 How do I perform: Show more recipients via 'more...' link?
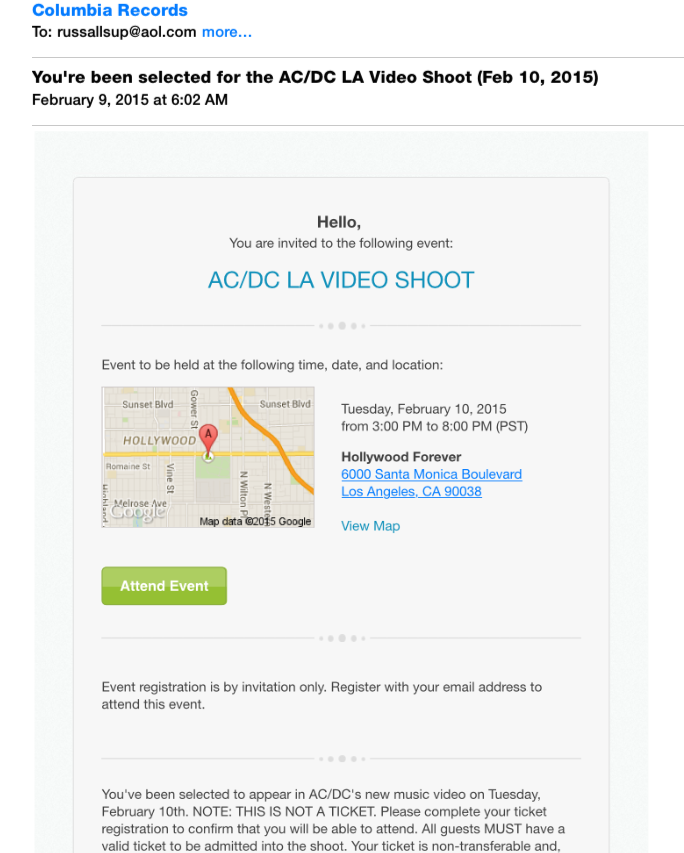(226, 32)
